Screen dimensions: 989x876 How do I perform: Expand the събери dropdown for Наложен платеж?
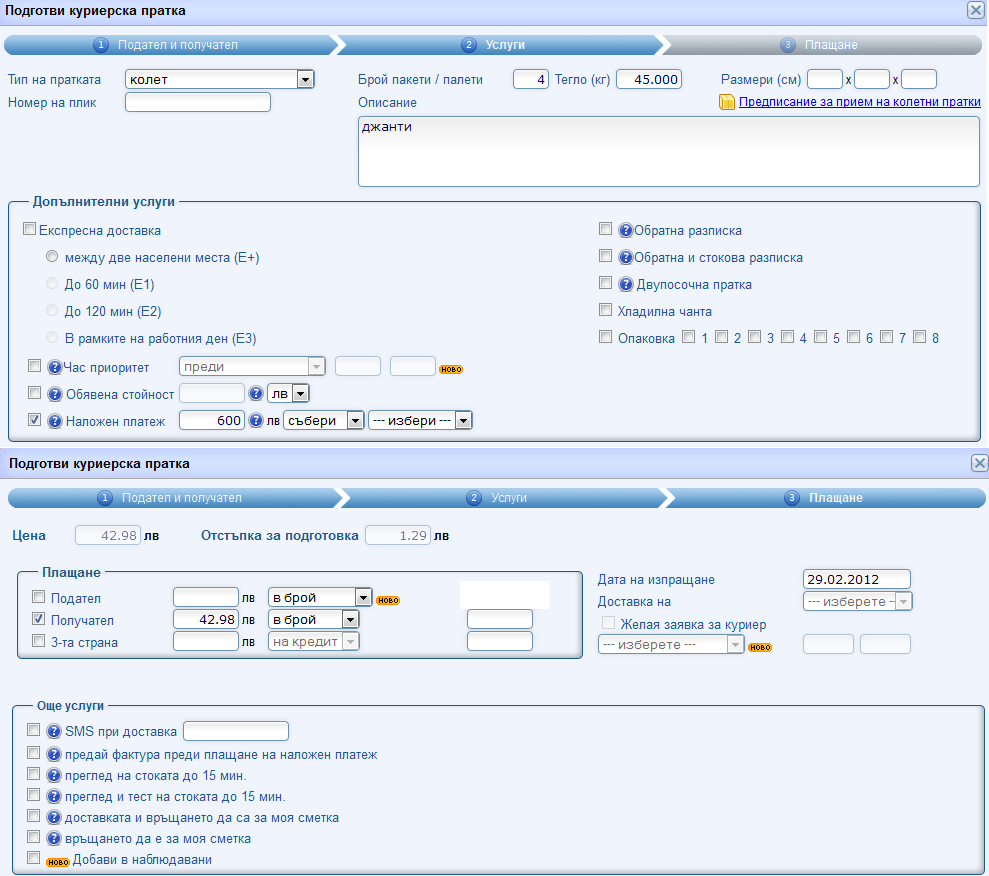(x=354, y=421)
